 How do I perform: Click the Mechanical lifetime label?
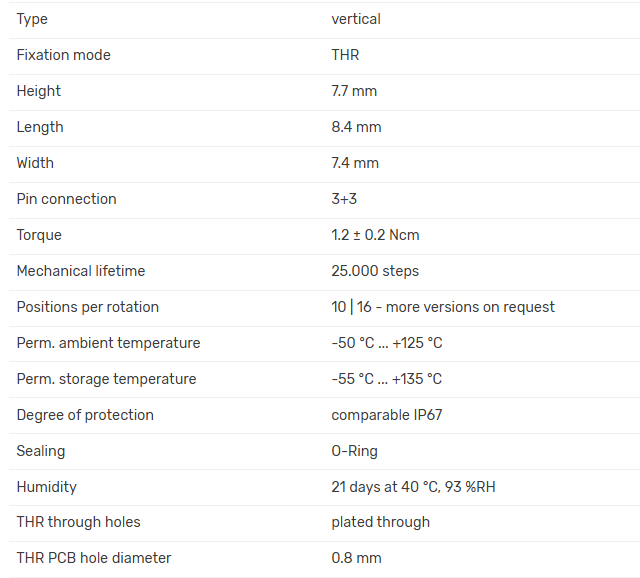81,271
